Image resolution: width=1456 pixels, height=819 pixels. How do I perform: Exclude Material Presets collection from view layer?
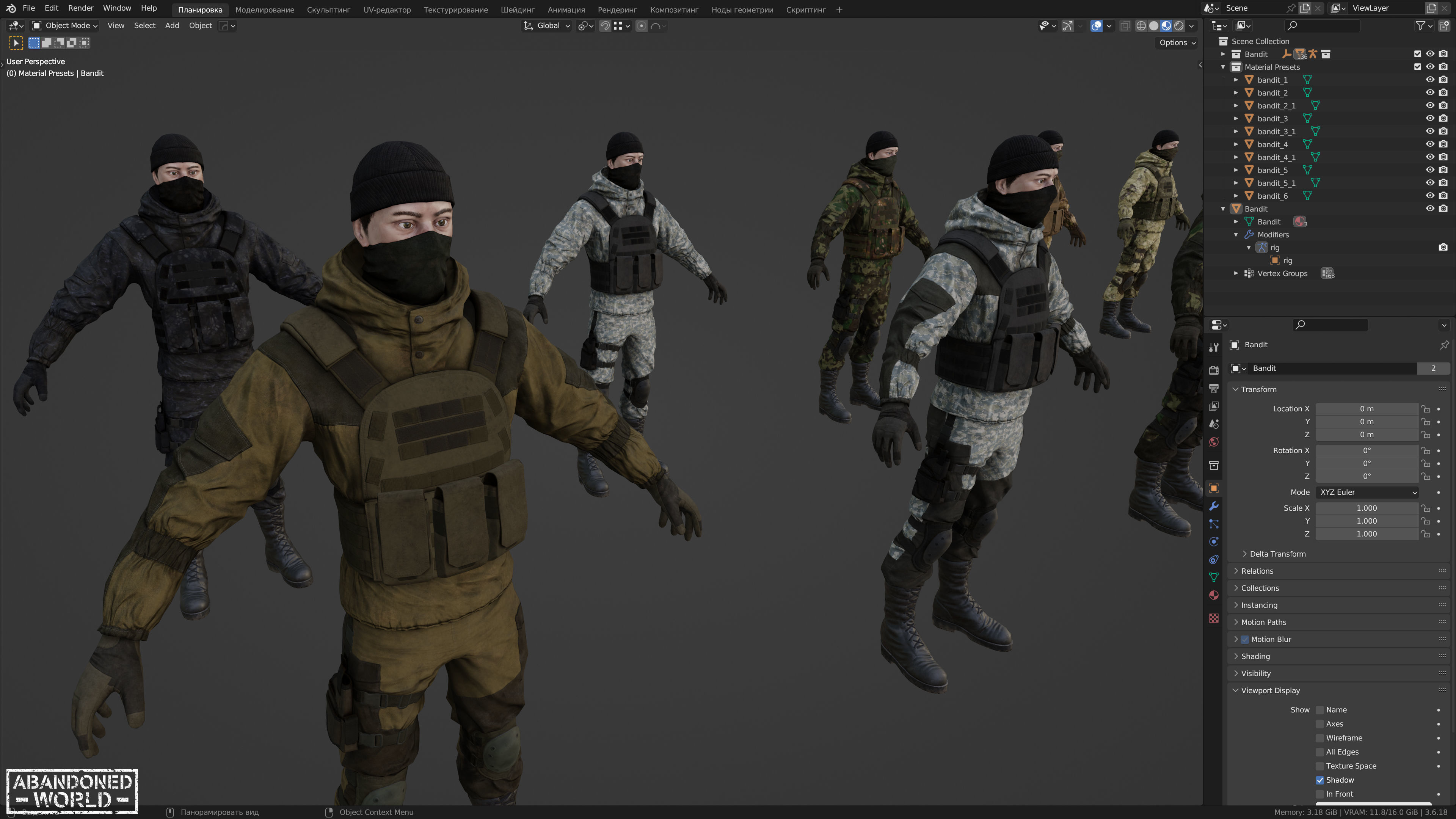[x=1417, y=67]
